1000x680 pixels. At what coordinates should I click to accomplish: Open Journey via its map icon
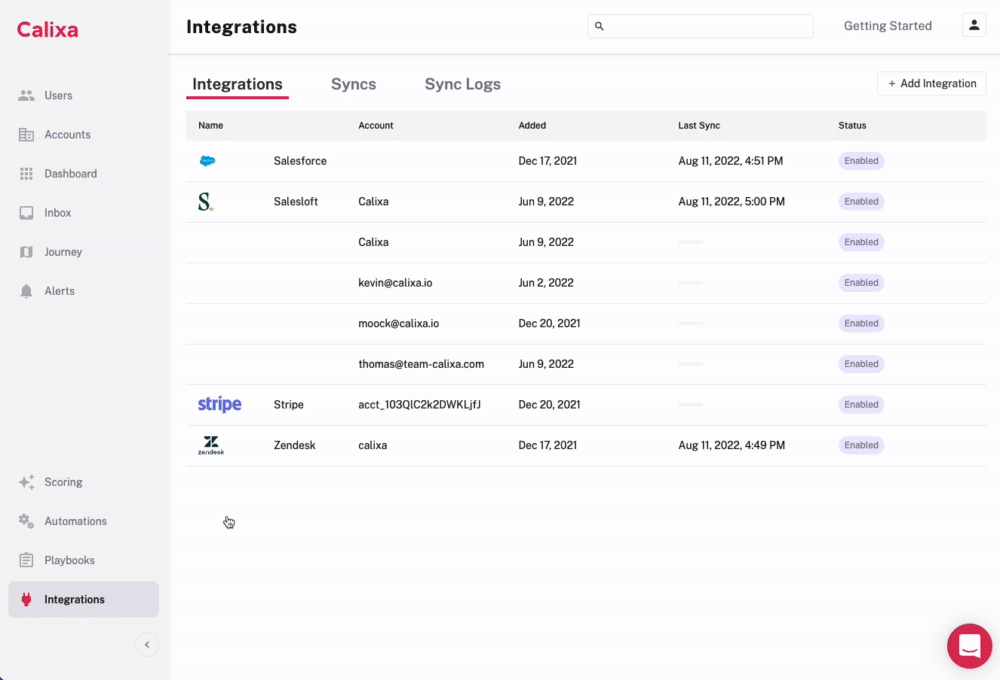tap(26, 252)
